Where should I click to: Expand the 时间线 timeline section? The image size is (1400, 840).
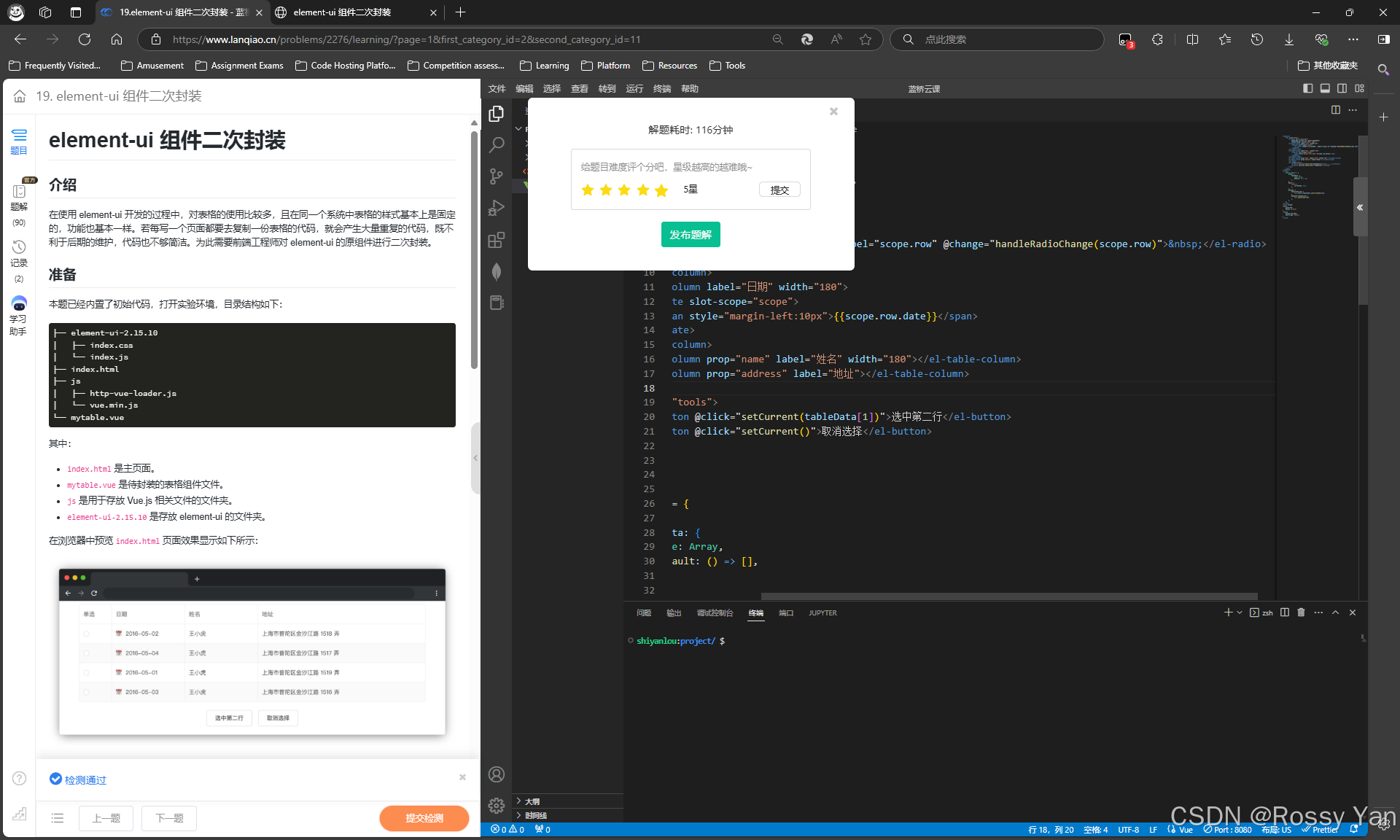(535, 815)
